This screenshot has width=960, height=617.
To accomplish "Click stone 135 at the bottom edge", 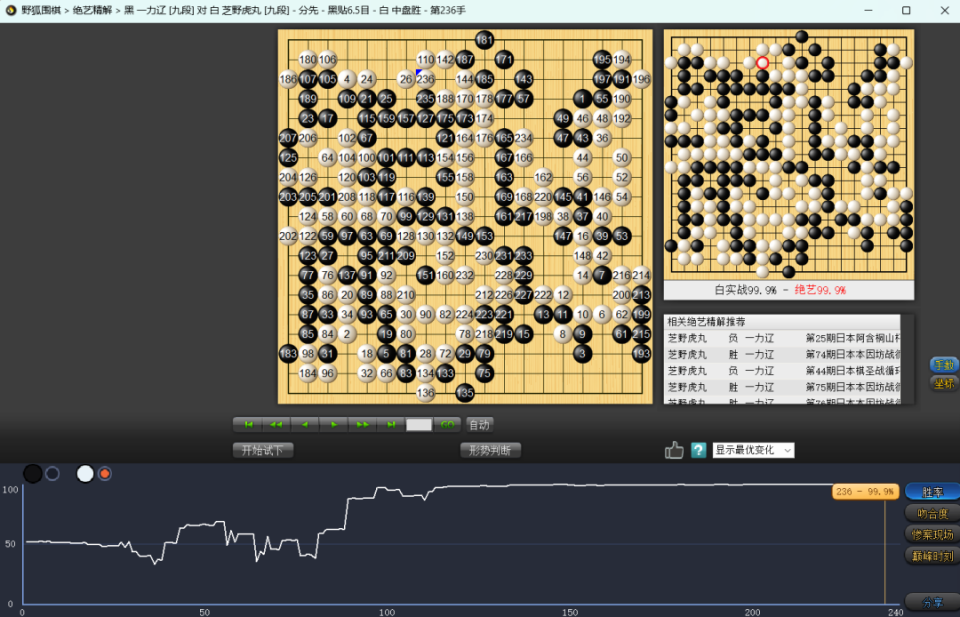I will tap(465, 393).
